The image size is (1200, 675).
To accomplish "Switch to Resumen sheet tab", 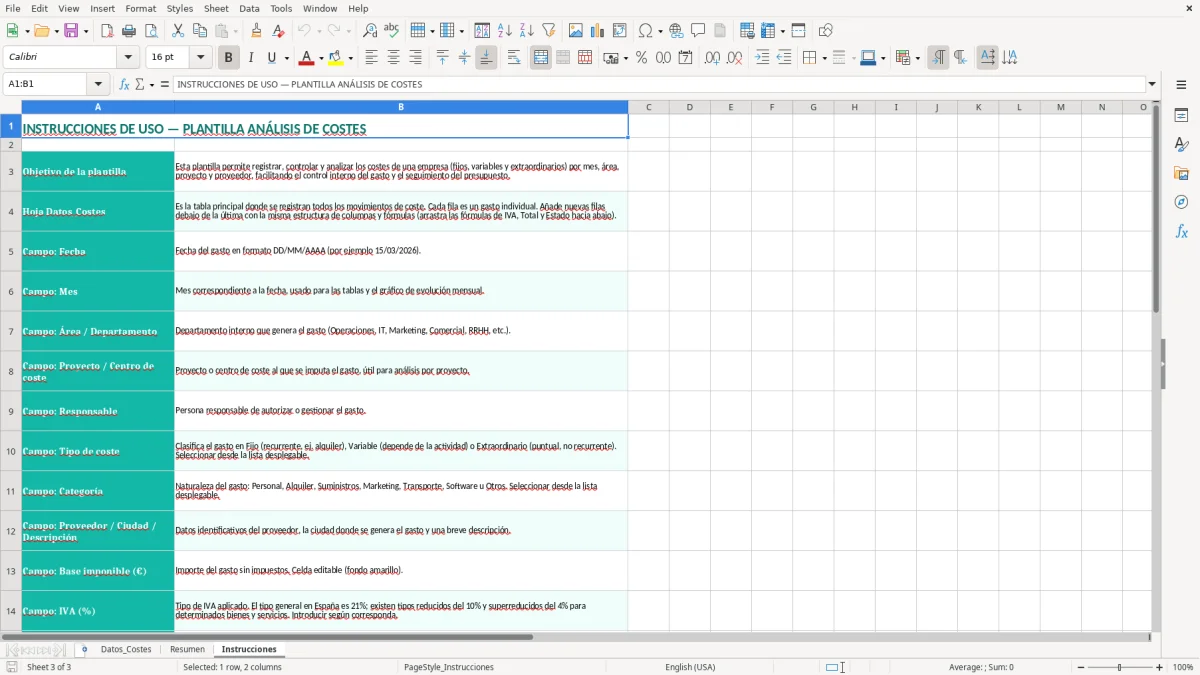I will coord(187,649).
